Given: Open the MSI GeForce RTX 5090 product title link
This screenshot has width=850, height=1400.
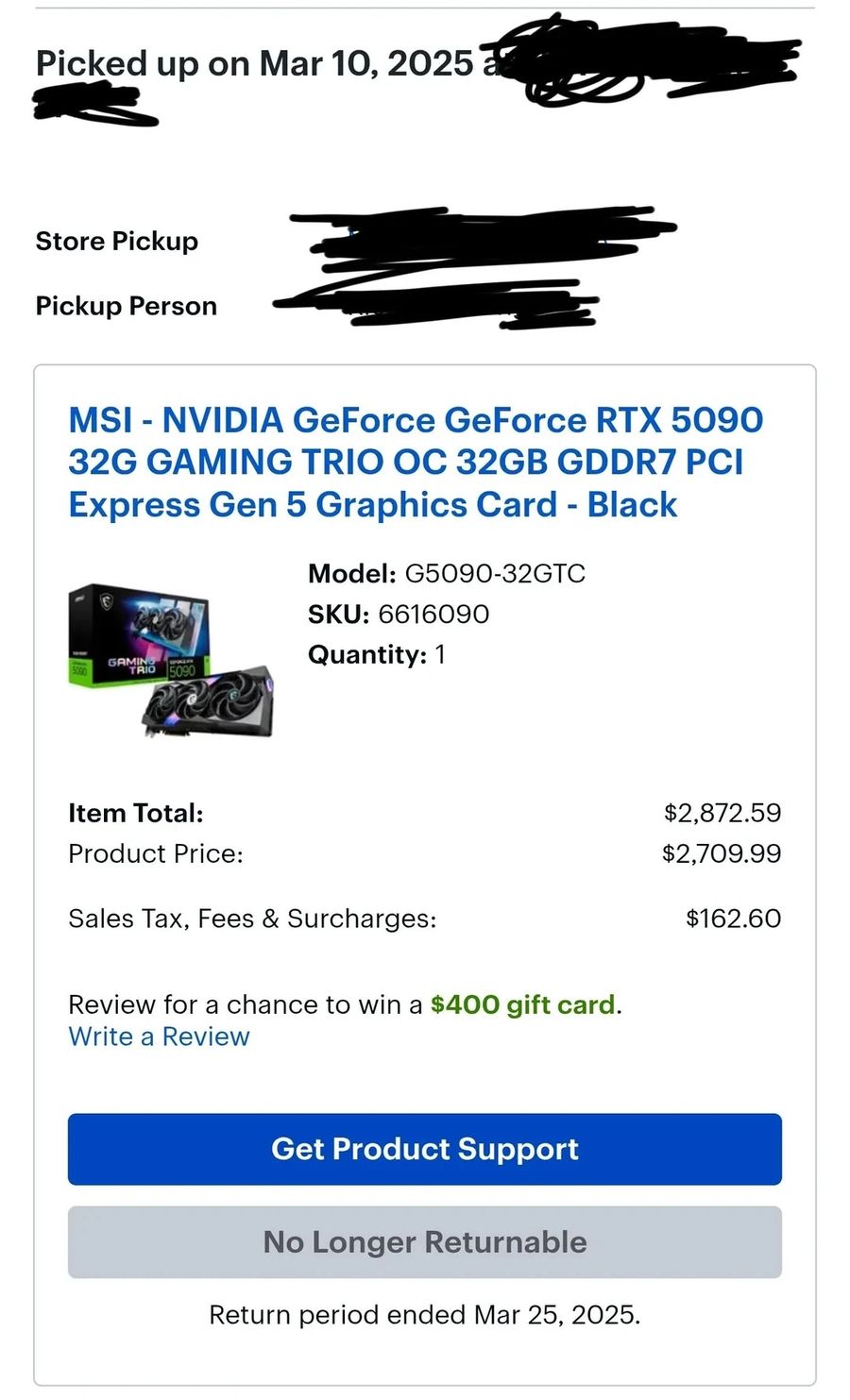Looking at the screenshot, I should pyautogui.click(x=416, y=463).
